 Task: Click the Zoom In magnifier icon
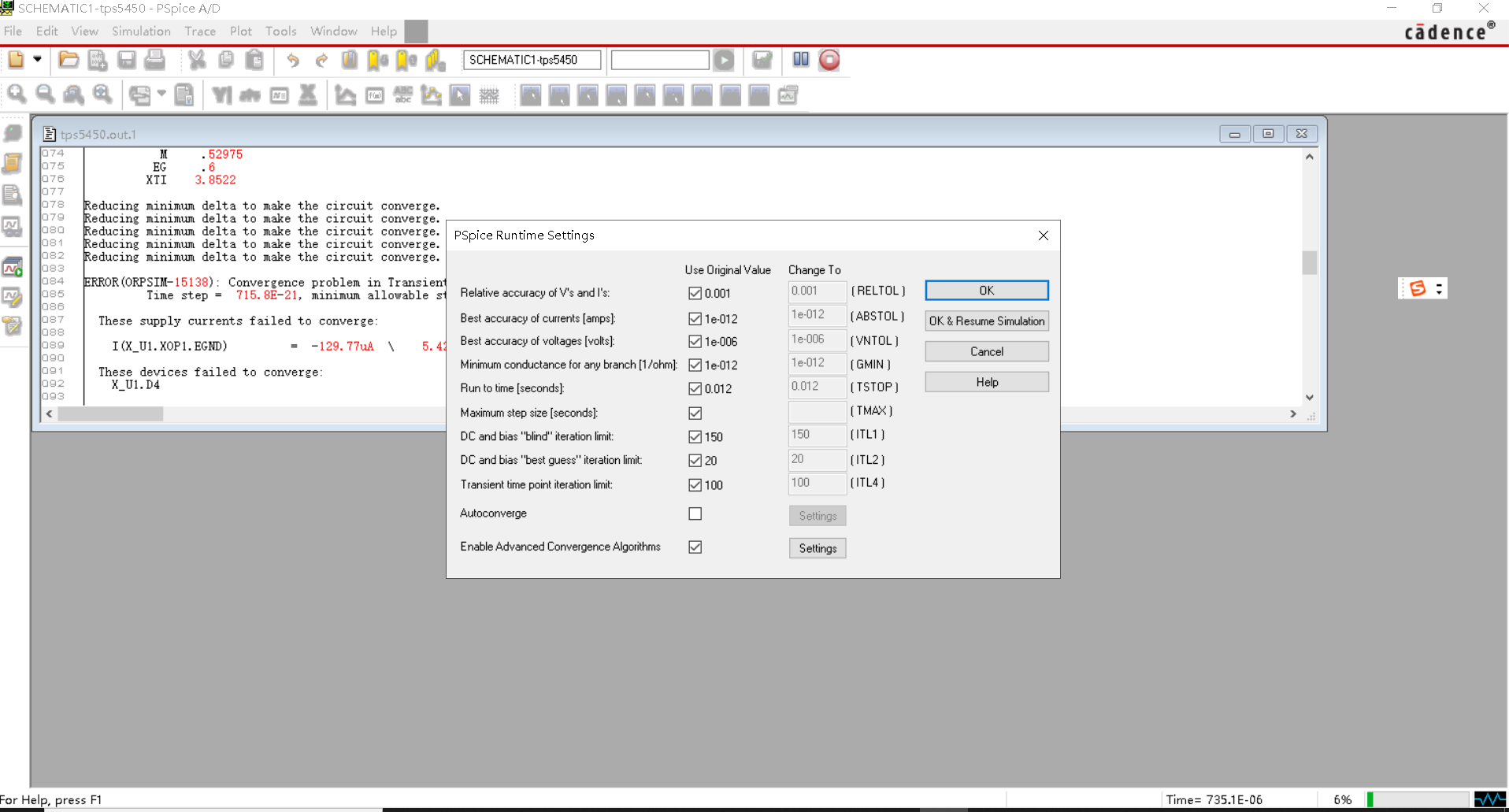click(17, 95)
